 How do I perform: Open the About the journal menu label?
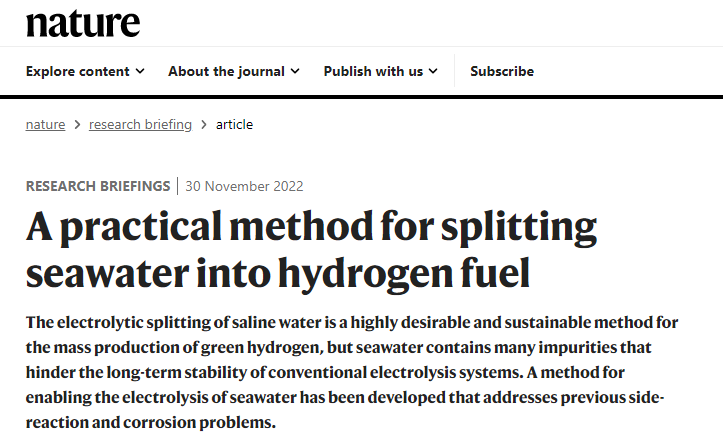pyautogui.click(x=226, y=71)
